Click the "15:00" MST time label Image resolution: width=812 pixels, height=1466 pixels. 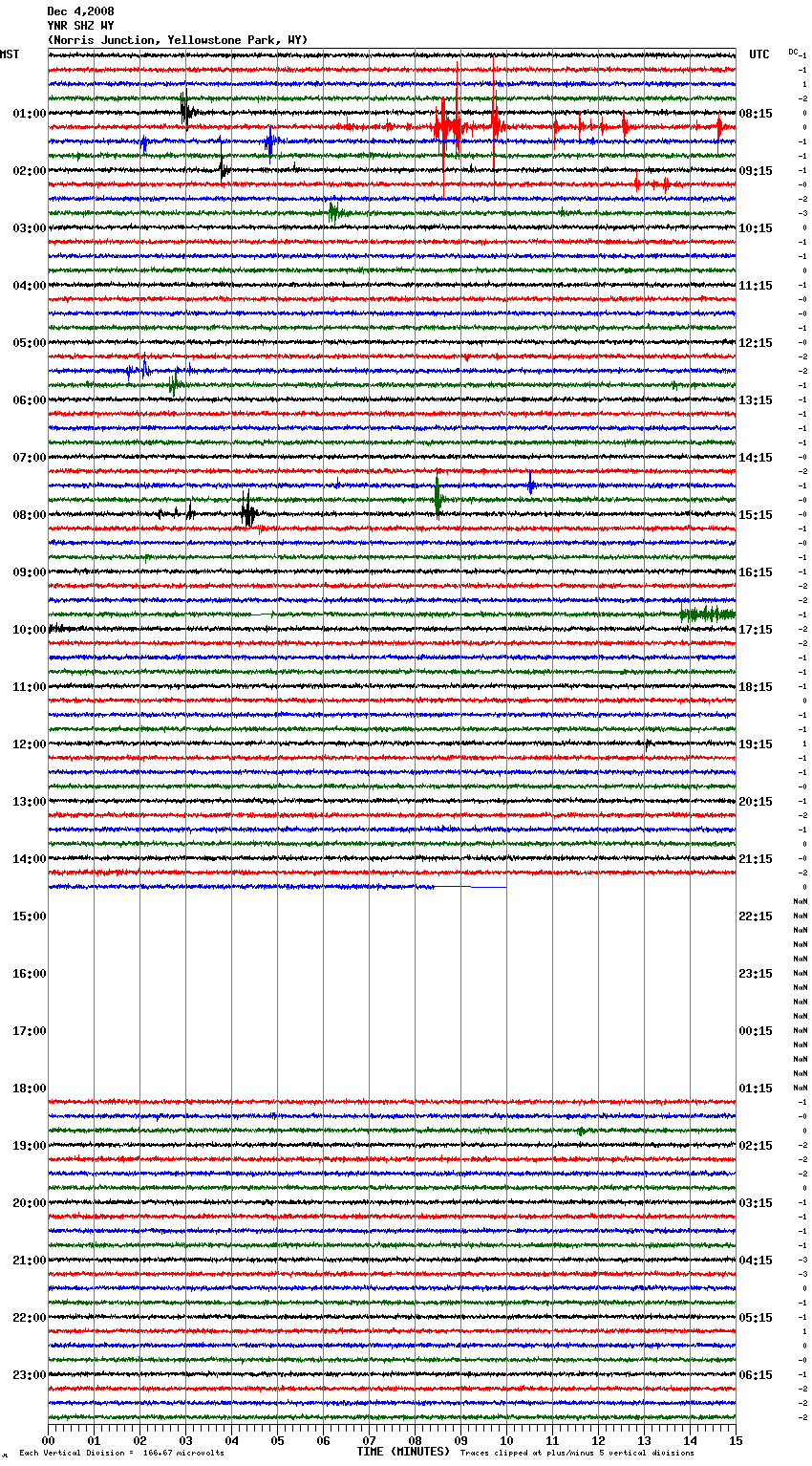[30, 916]
